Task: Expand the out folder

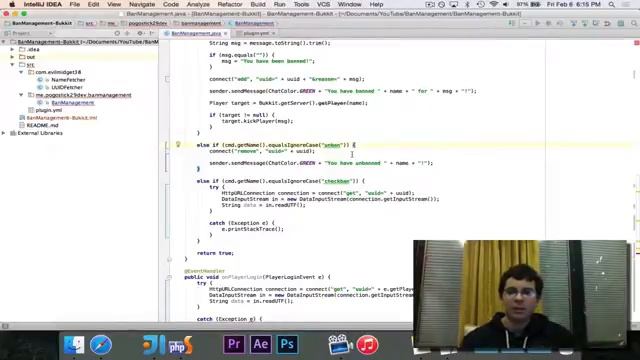Action: tap(12, 57)
